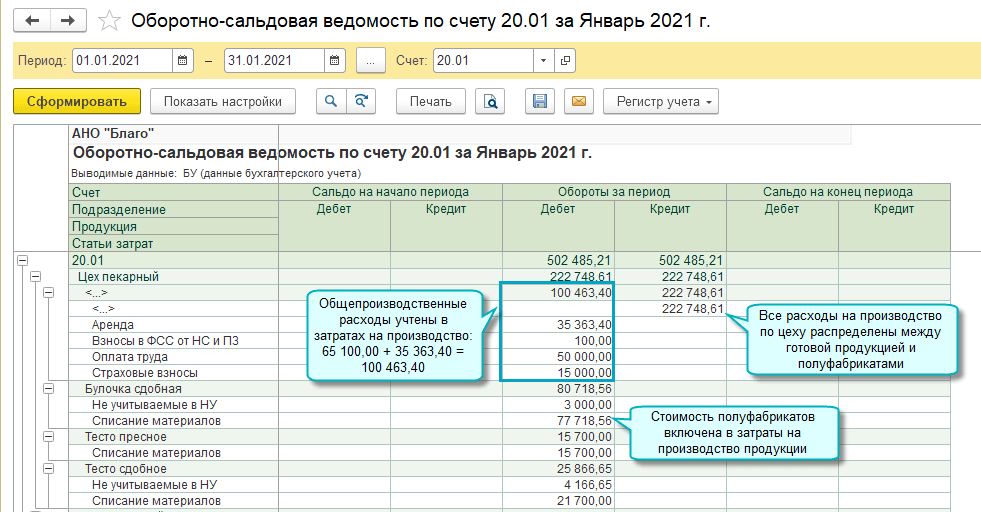Open the Регистр учета dropdown
Image resolution: width=981 pixels, height=512 pixels.
pyautogui.click(x=661, y=101)
